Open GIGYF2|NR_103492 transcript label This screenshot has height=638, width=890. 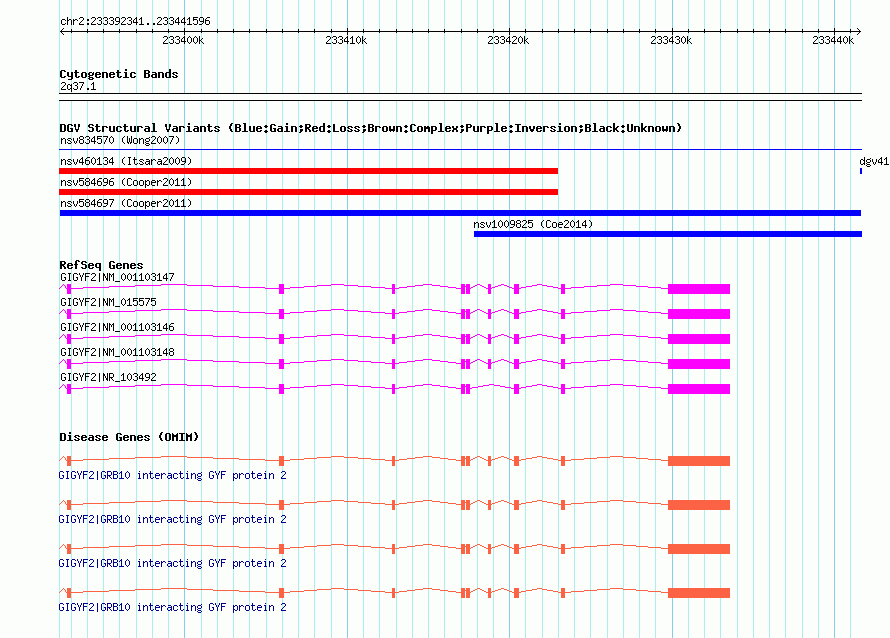[108, 377]
